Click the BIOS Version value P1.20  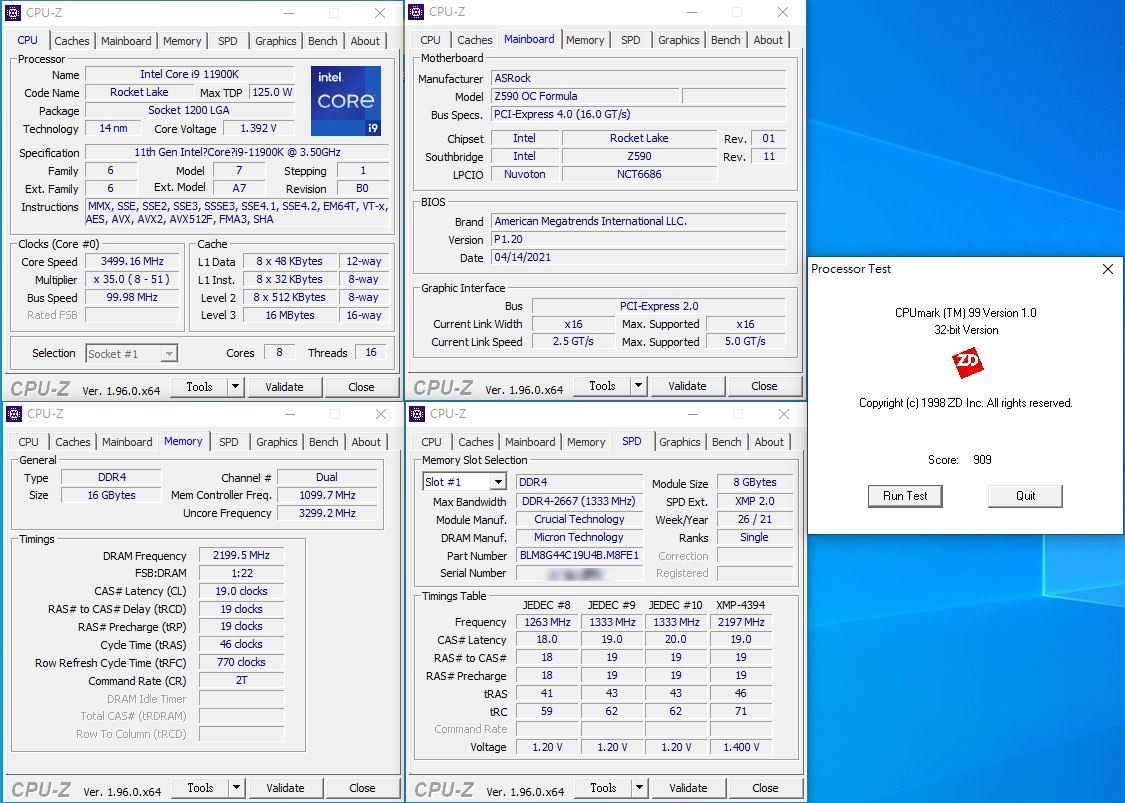(639, 239)
